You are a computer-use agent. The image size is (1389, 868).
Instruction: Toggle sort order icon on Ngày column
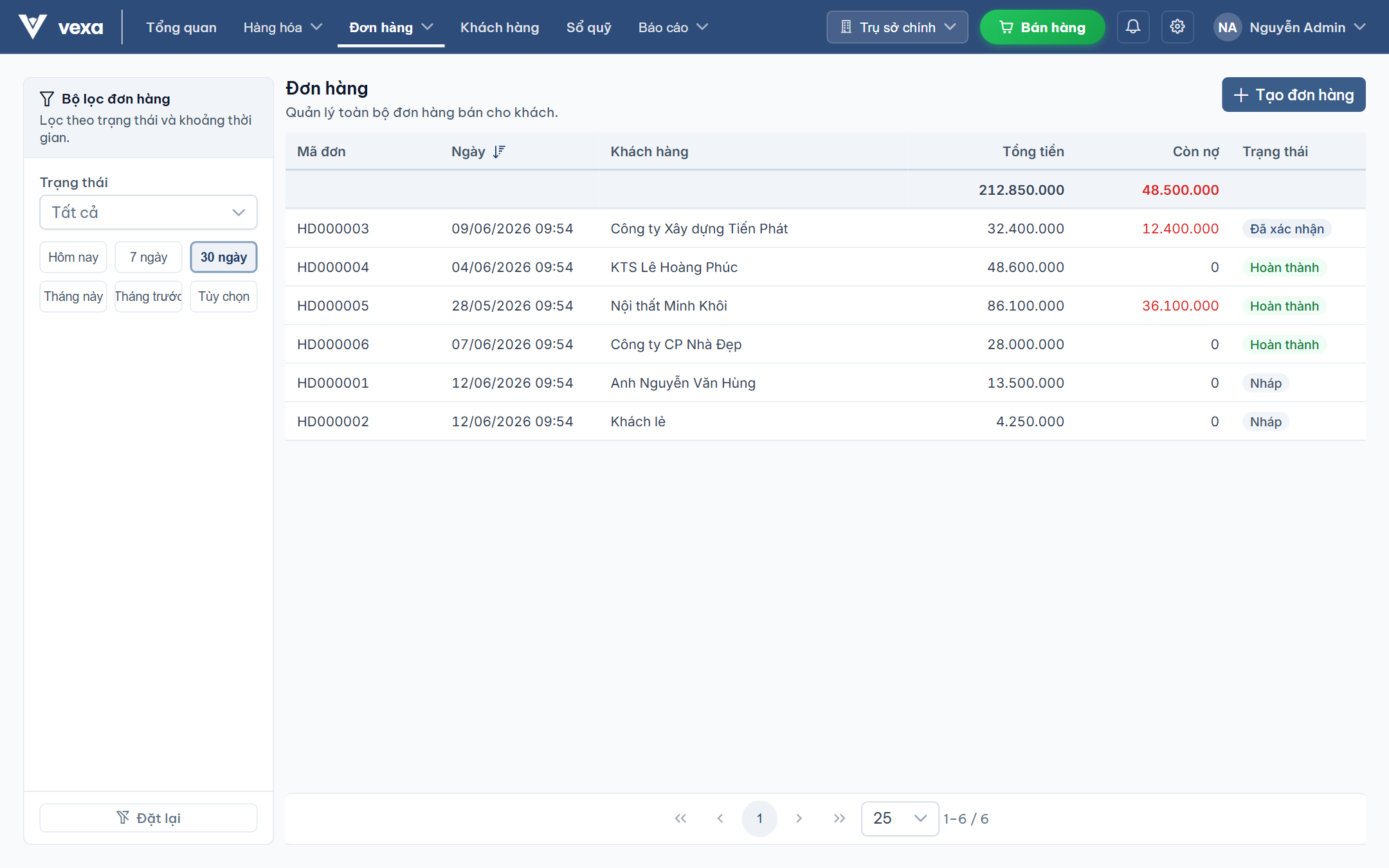(x=499, y=152)
